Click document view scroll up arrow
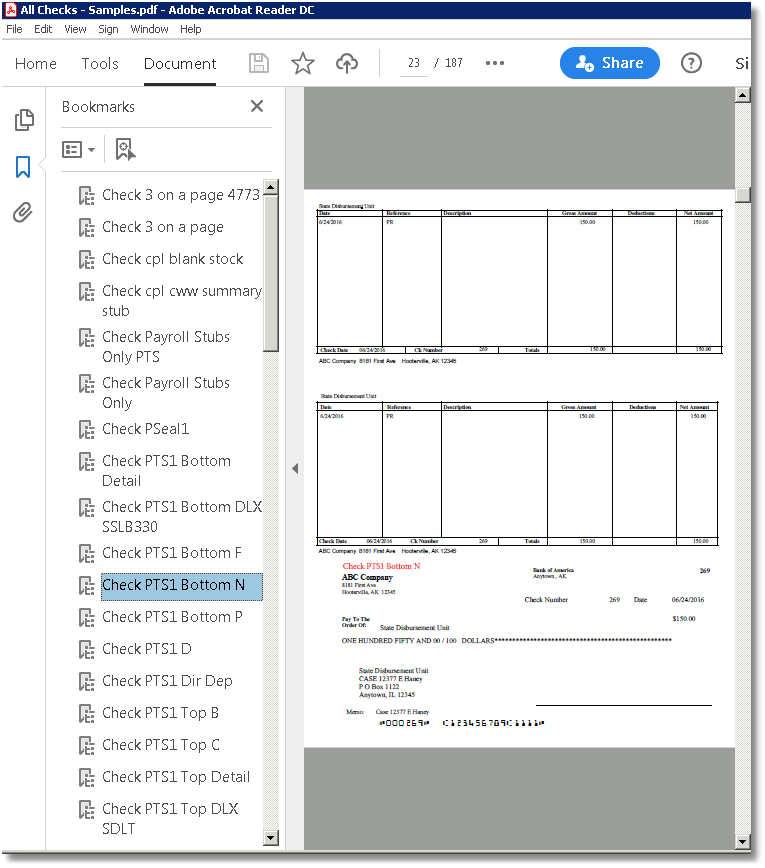The image size is (765, 868). pyautogui.click(x=742, y=95)
